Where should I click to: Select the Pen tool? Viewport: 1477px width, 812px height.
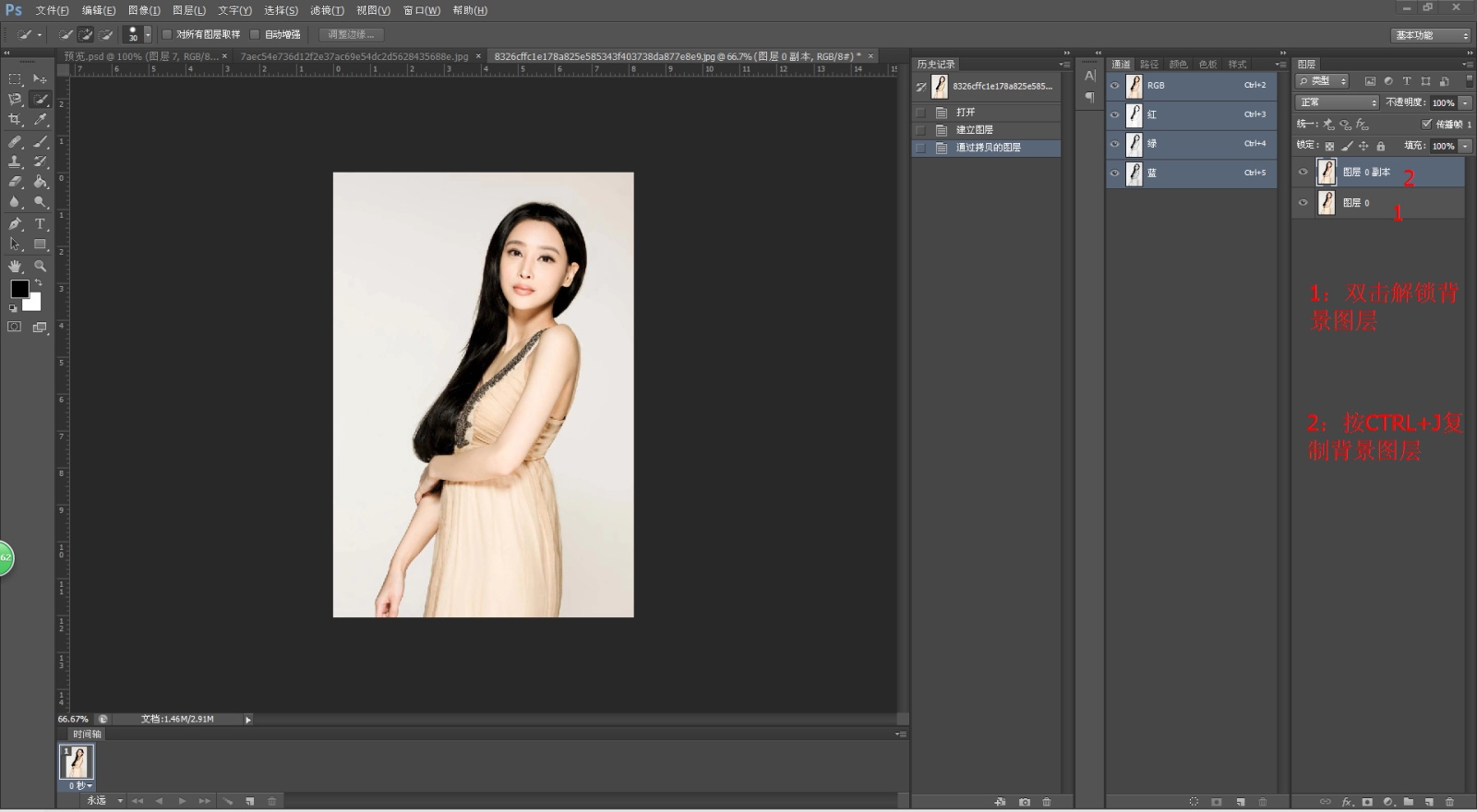[x=15, y=224]
